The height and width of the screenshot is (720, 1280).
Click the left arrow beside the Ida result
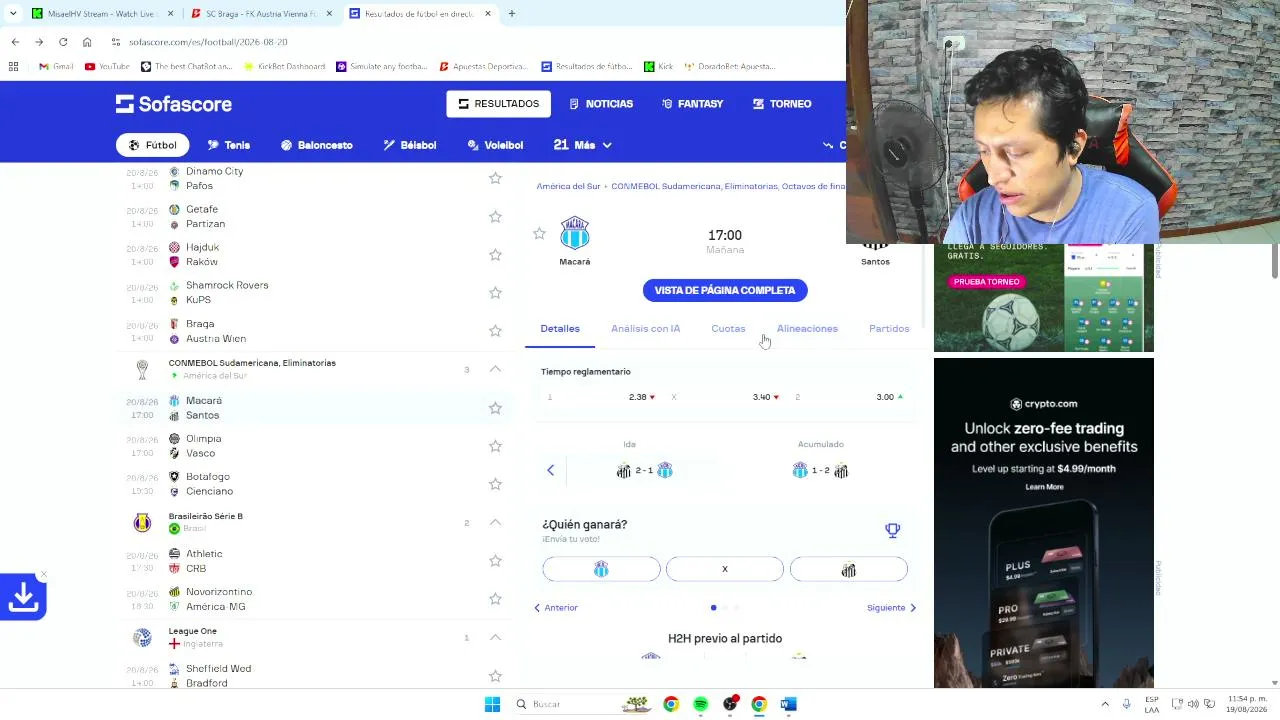point(550,470)
